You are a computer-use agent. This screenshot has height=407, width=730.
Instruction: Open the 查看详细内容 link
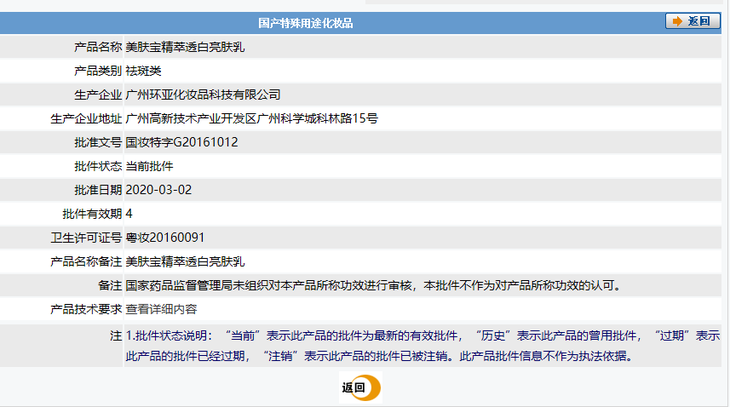click(161, 309)
